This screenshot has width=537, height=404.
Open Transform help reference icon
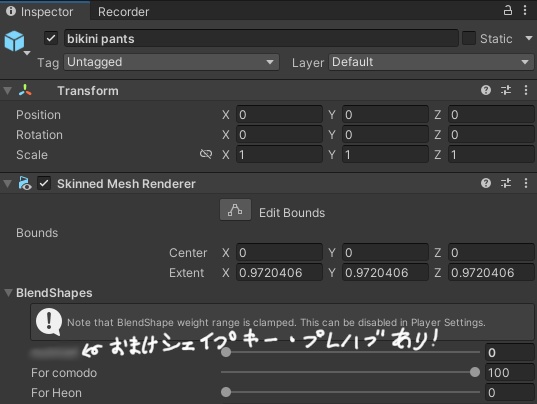[486, 90]
